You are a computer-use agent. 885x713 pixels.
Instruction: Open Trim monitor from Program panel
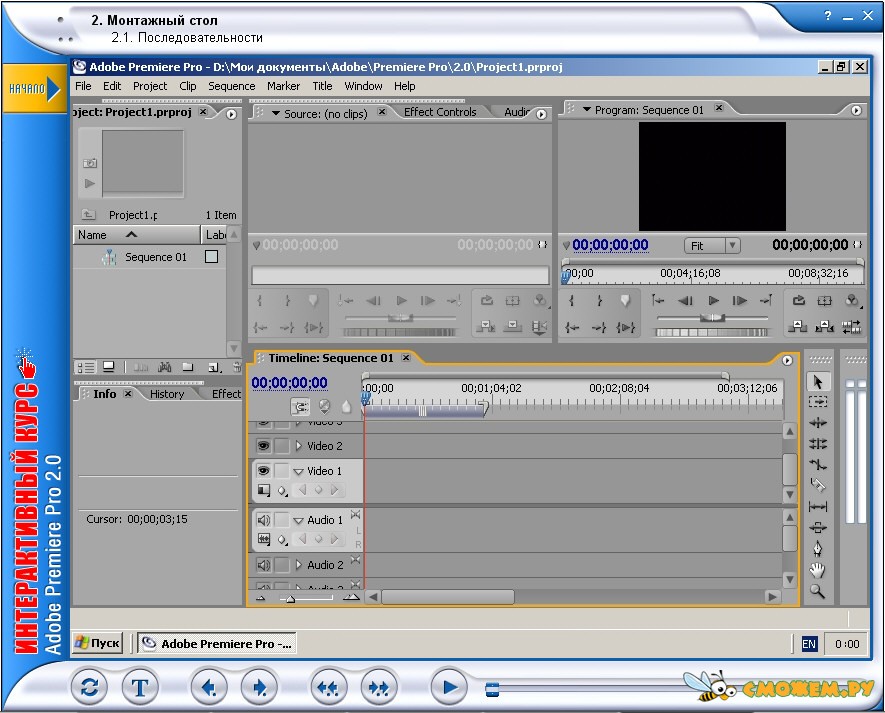[852, 326]
